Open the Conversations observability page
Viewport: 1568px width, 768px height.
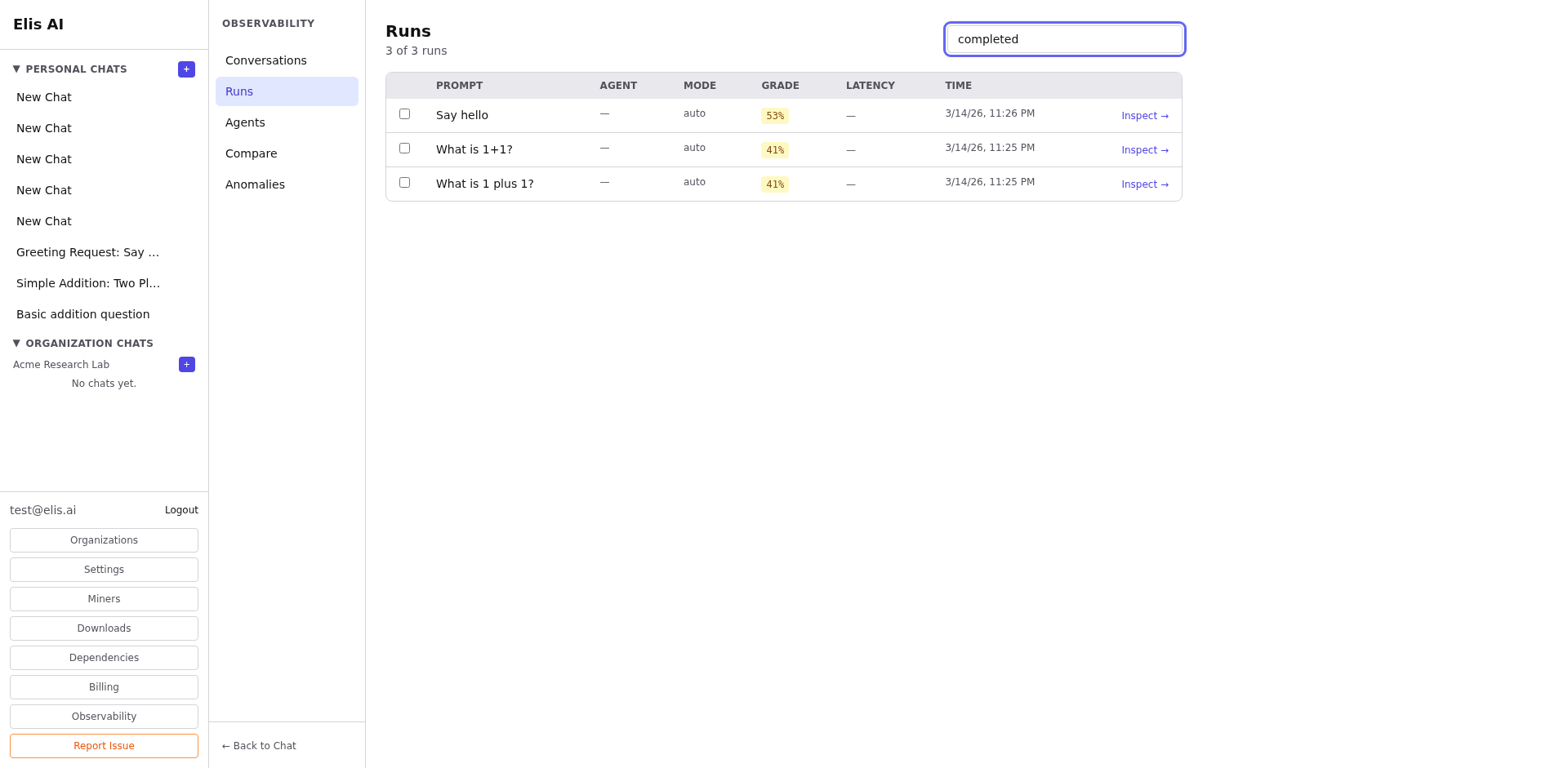[x=266, y=60]
